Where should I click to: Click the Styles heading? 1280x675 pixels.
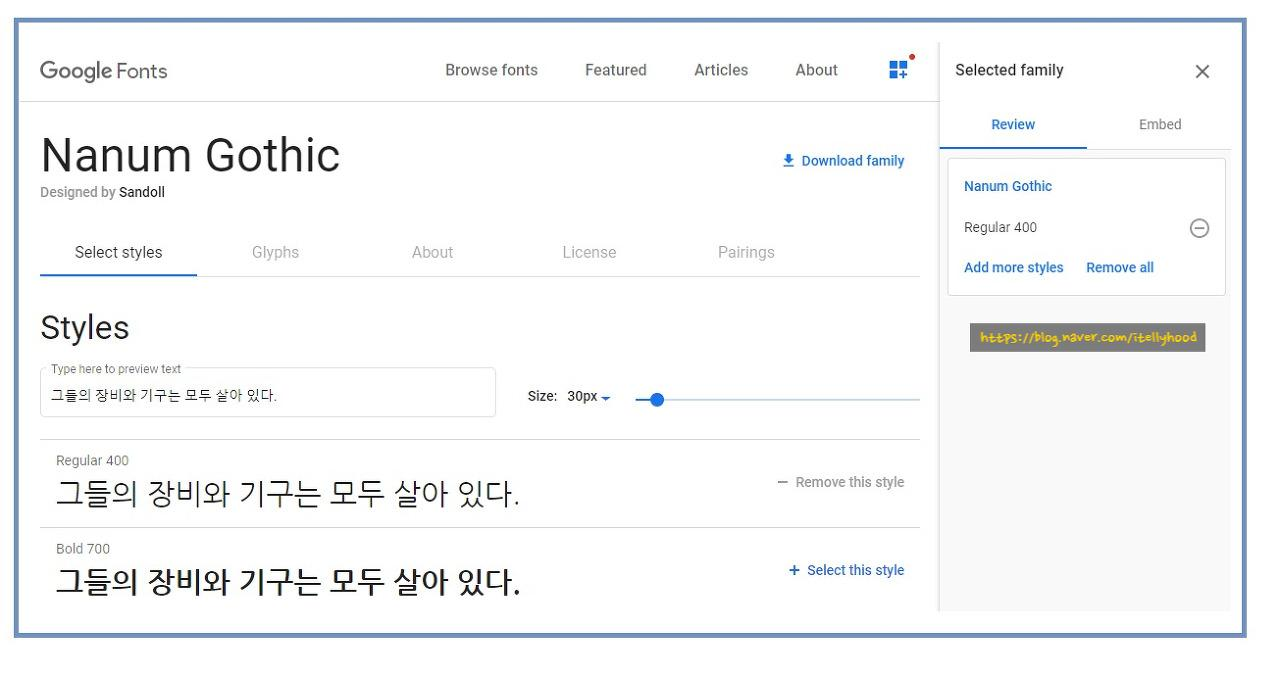pos(85,328)
